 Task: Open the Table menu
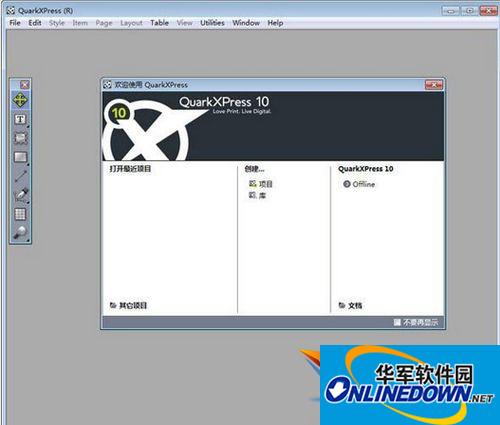[x=159, y=23]
